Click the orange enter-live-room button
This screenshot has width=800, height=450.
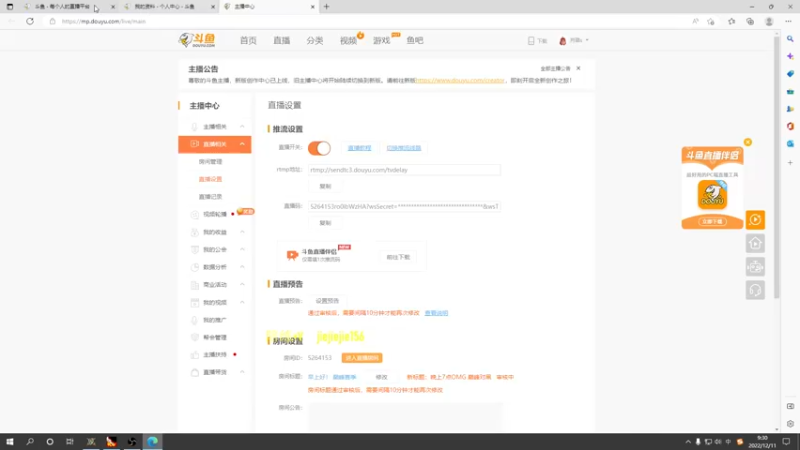coord(362,358)
